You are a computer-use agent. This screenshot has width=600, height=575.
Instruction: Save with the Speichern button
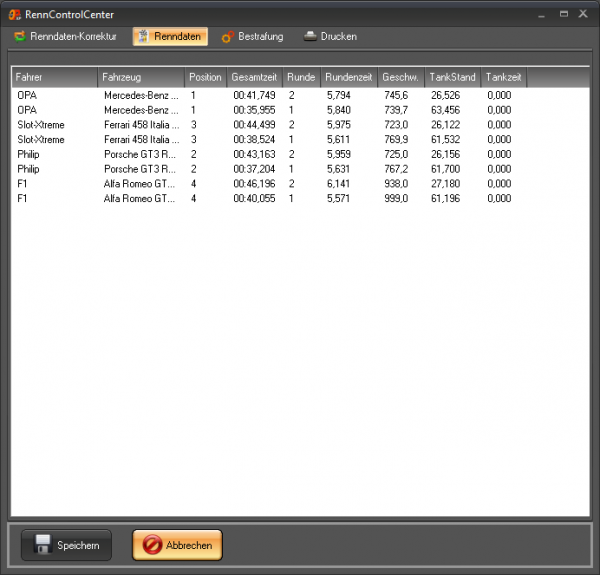67,545
